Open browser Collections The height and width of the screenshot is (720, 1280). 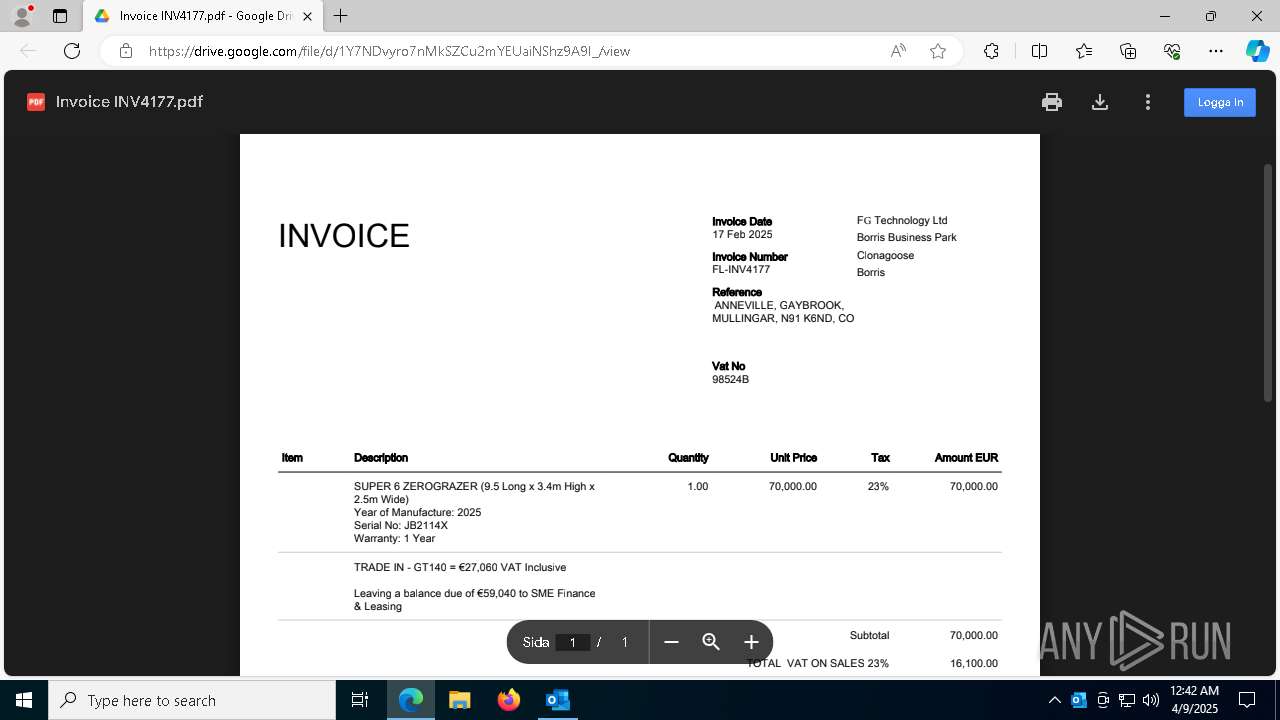[1128, 51]
